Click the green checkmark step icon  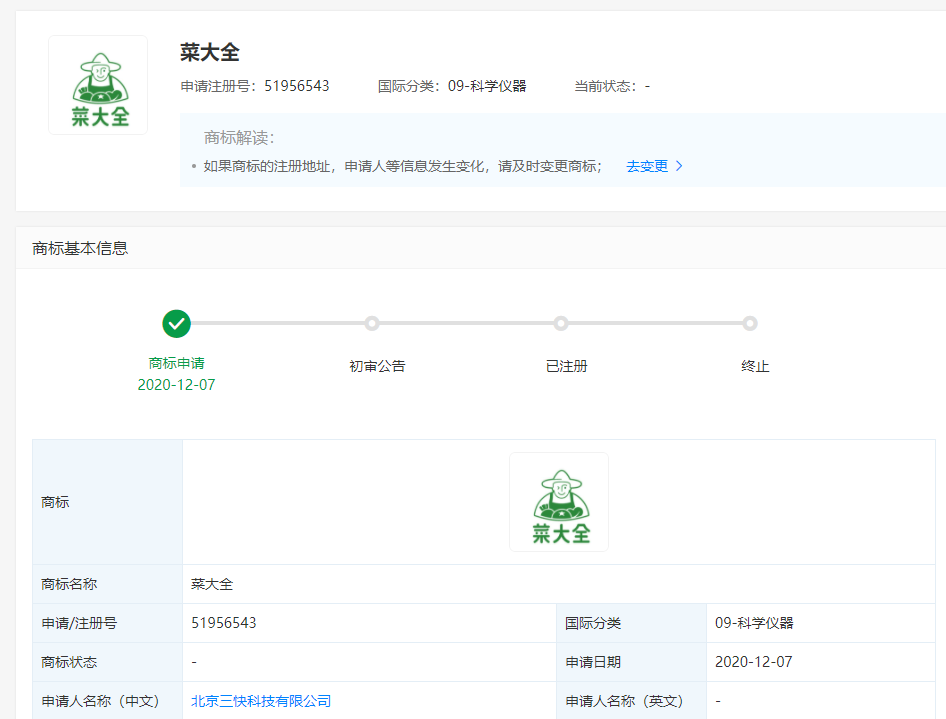pos(176,323)
